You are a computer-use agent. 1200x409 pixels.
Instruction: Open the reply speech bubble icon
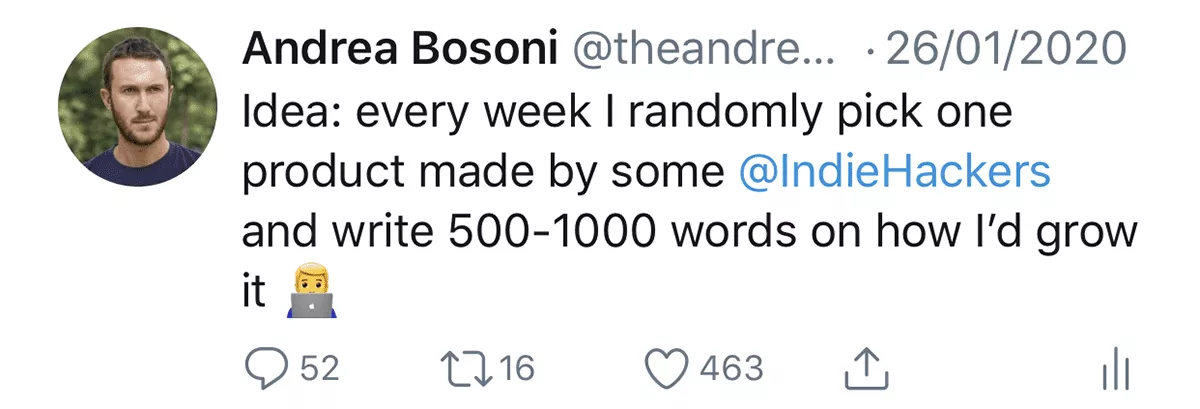coord(267,369)
